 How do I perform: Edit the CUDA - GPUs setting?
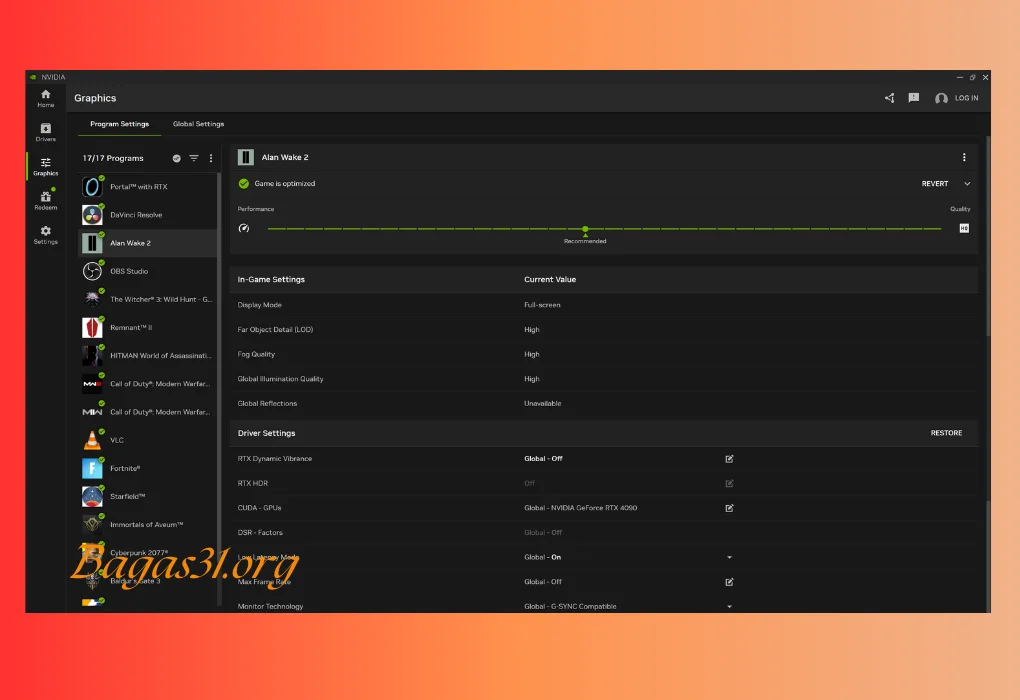tap(729, 508)
